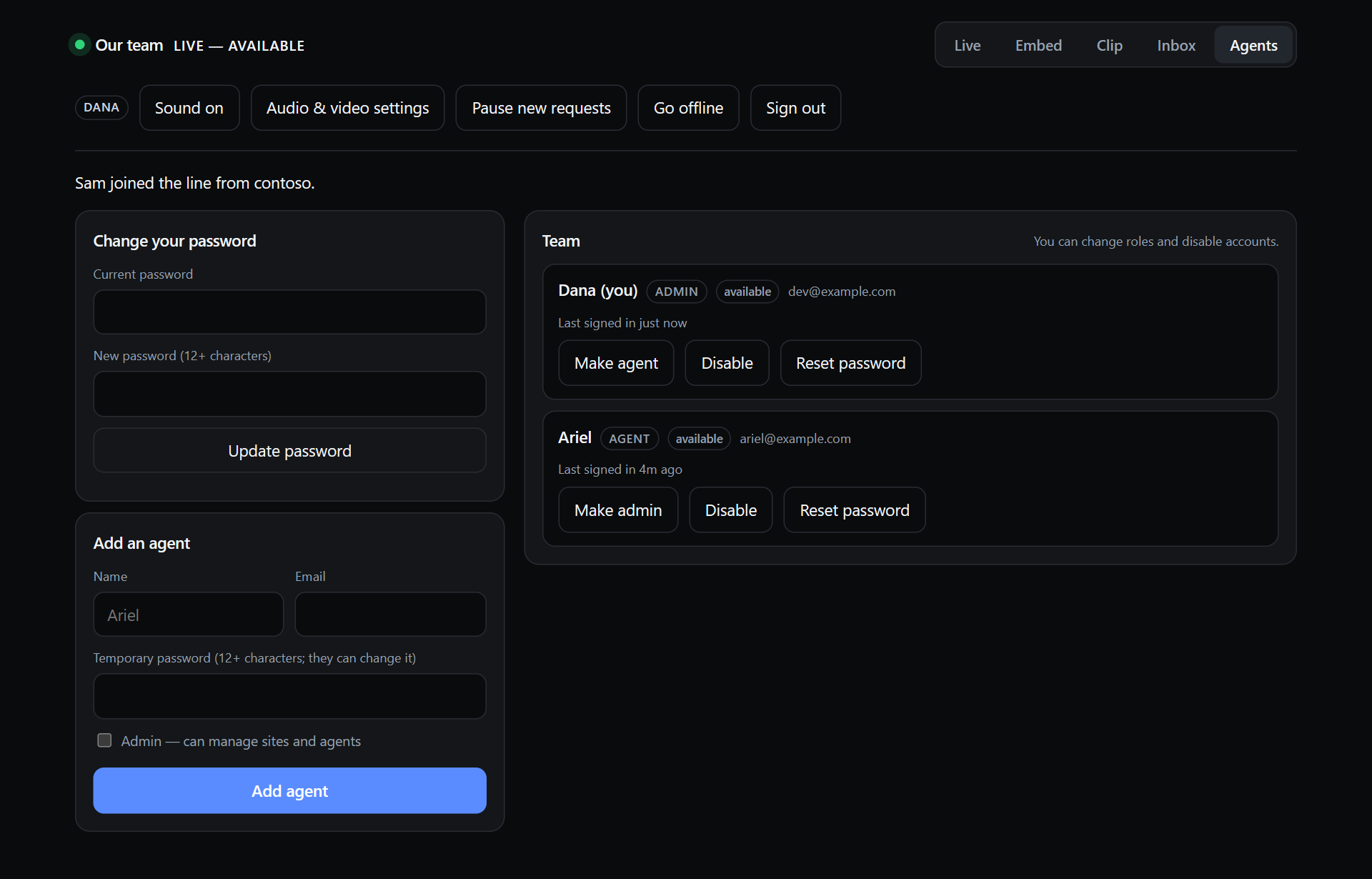Viewport: 1372px width, 879px height.
Task: Click dev@example.com email text
Action: click(841, 292)
